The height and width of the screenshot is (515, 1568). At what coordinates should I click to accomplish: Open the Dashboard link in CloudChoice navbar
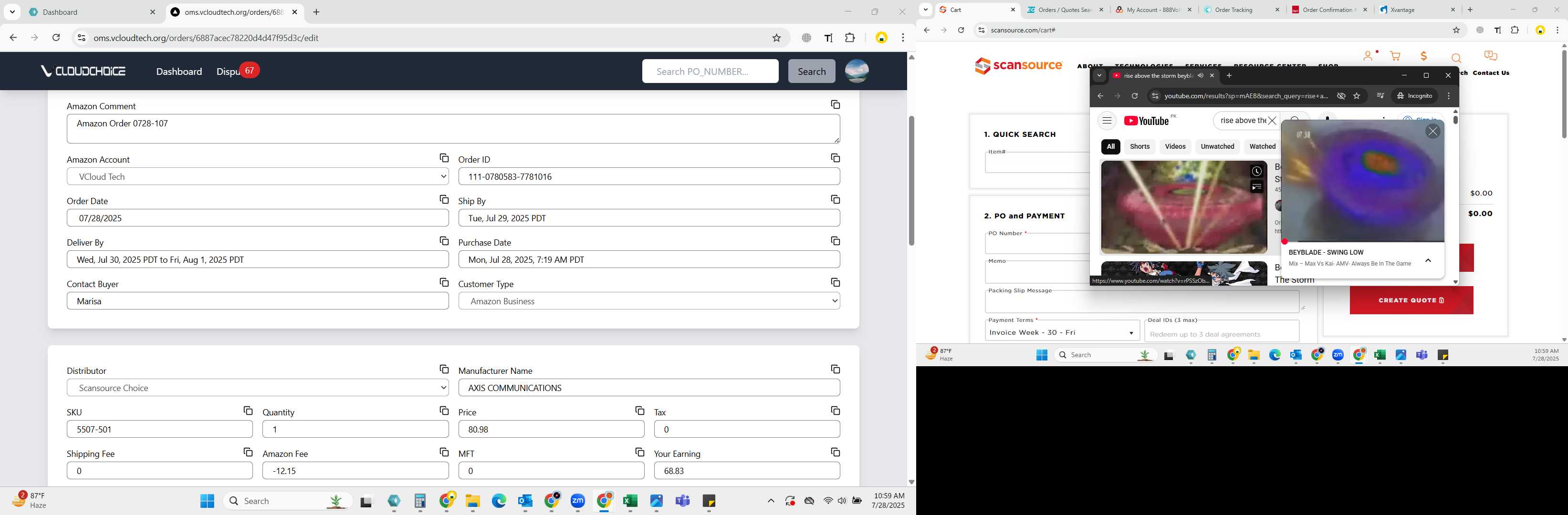point(179,71)
